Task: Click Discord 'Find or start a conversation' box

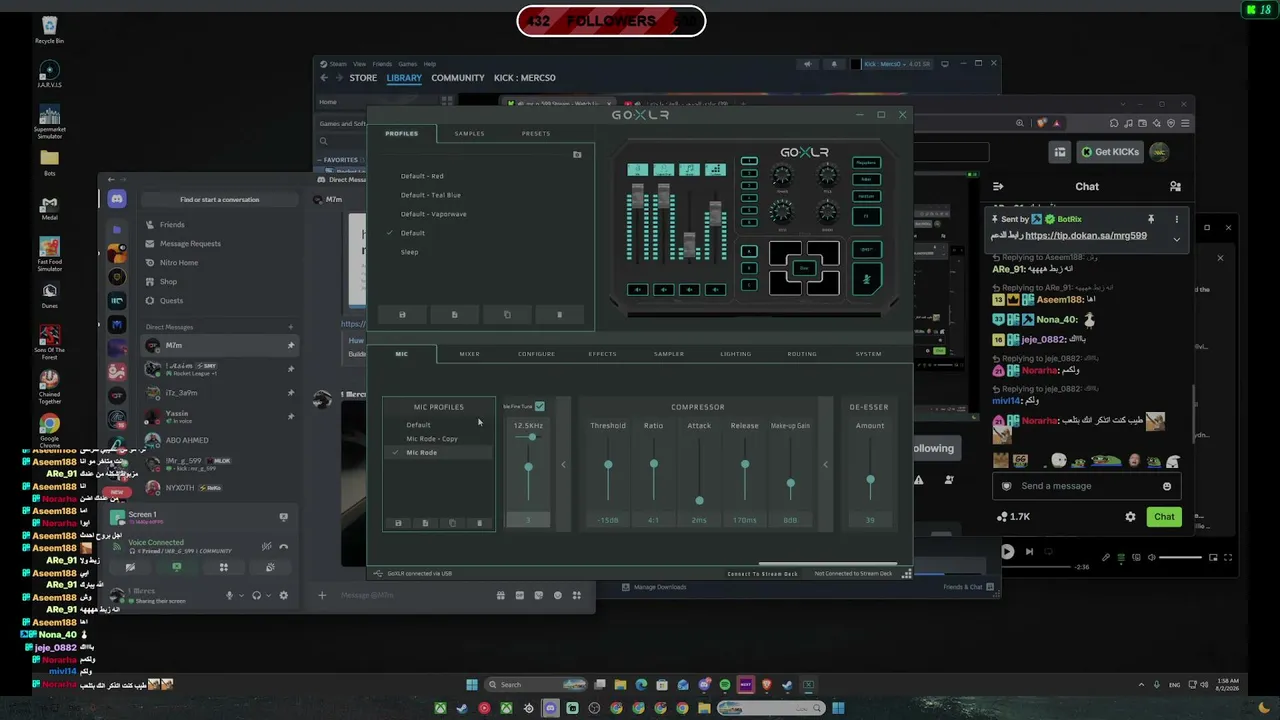Action: (x=219, y=200)
